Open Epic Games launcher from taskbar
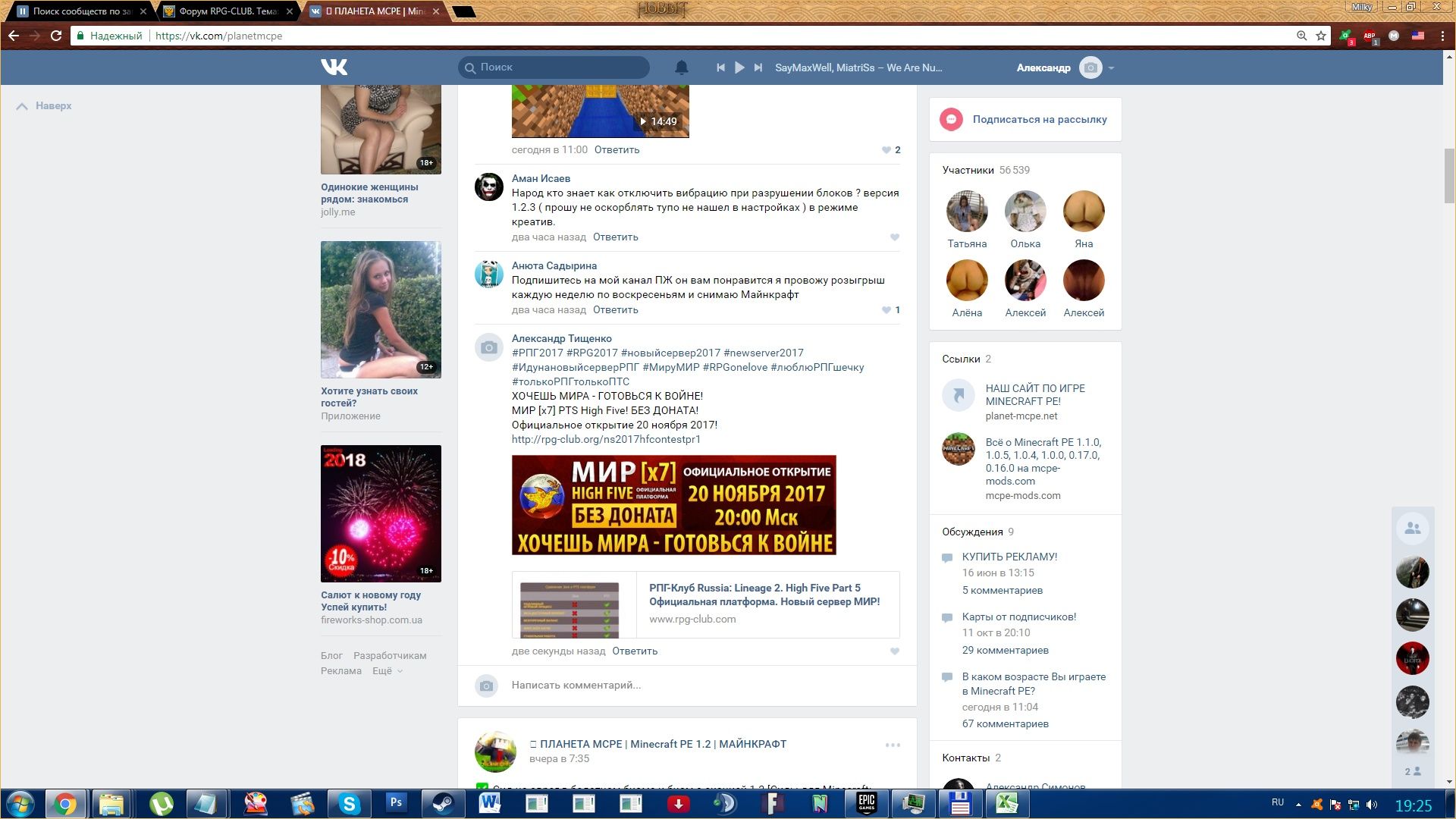 (866, 804)
